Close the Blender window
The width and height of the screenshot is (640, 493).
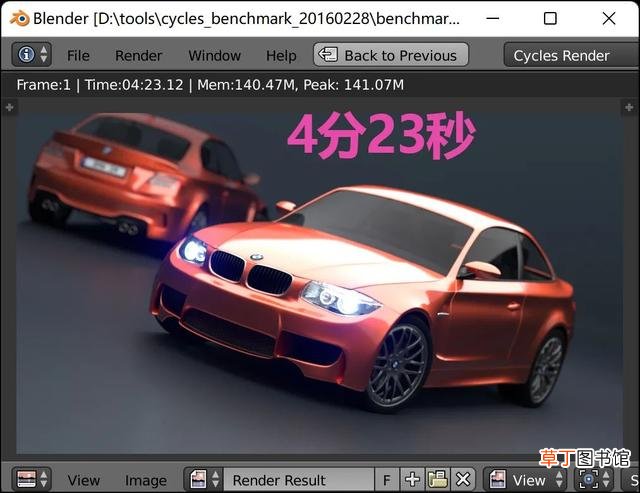609,18
